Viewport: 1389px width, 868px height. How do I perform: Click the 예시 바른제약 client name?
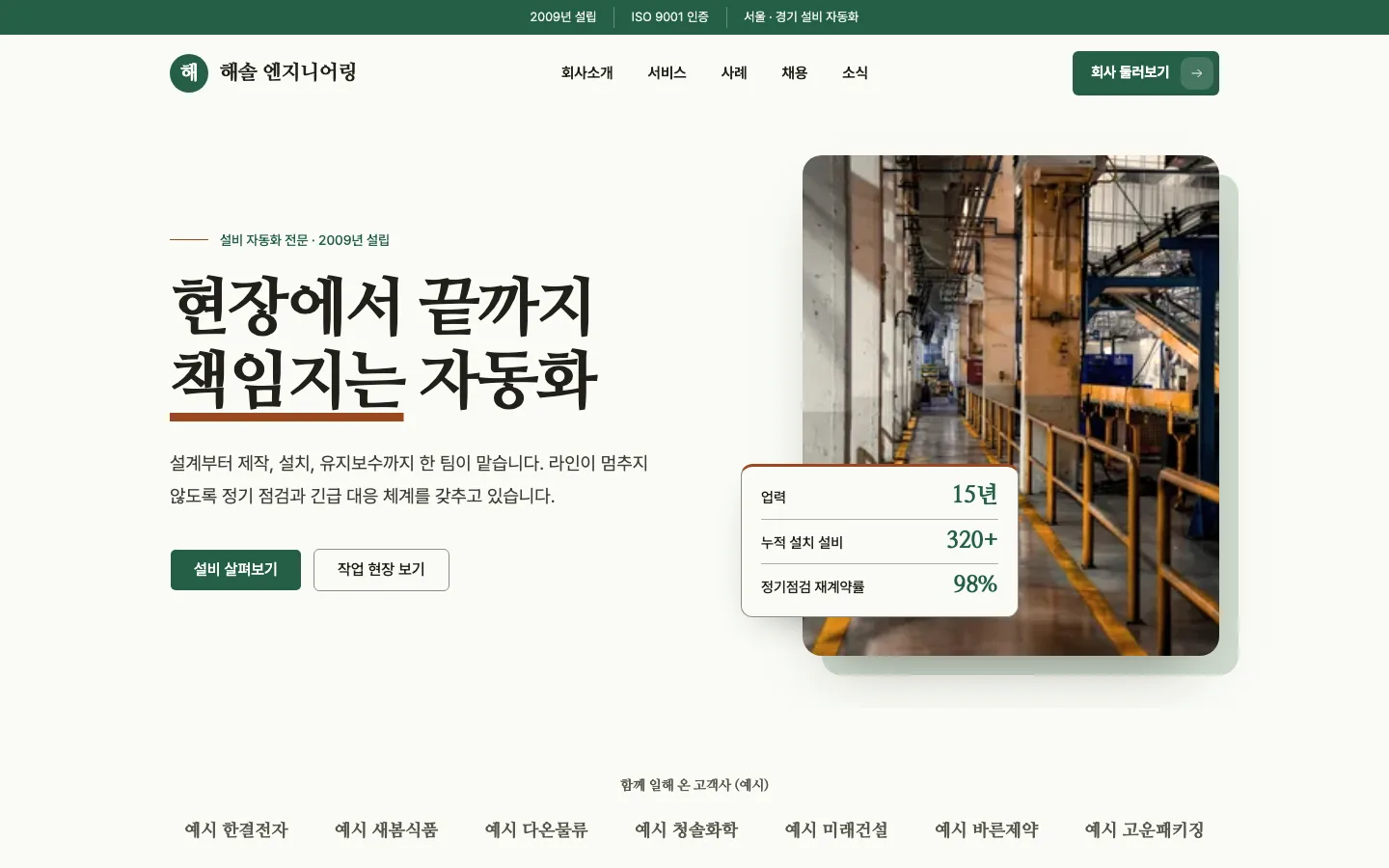(x=986, y=830)
